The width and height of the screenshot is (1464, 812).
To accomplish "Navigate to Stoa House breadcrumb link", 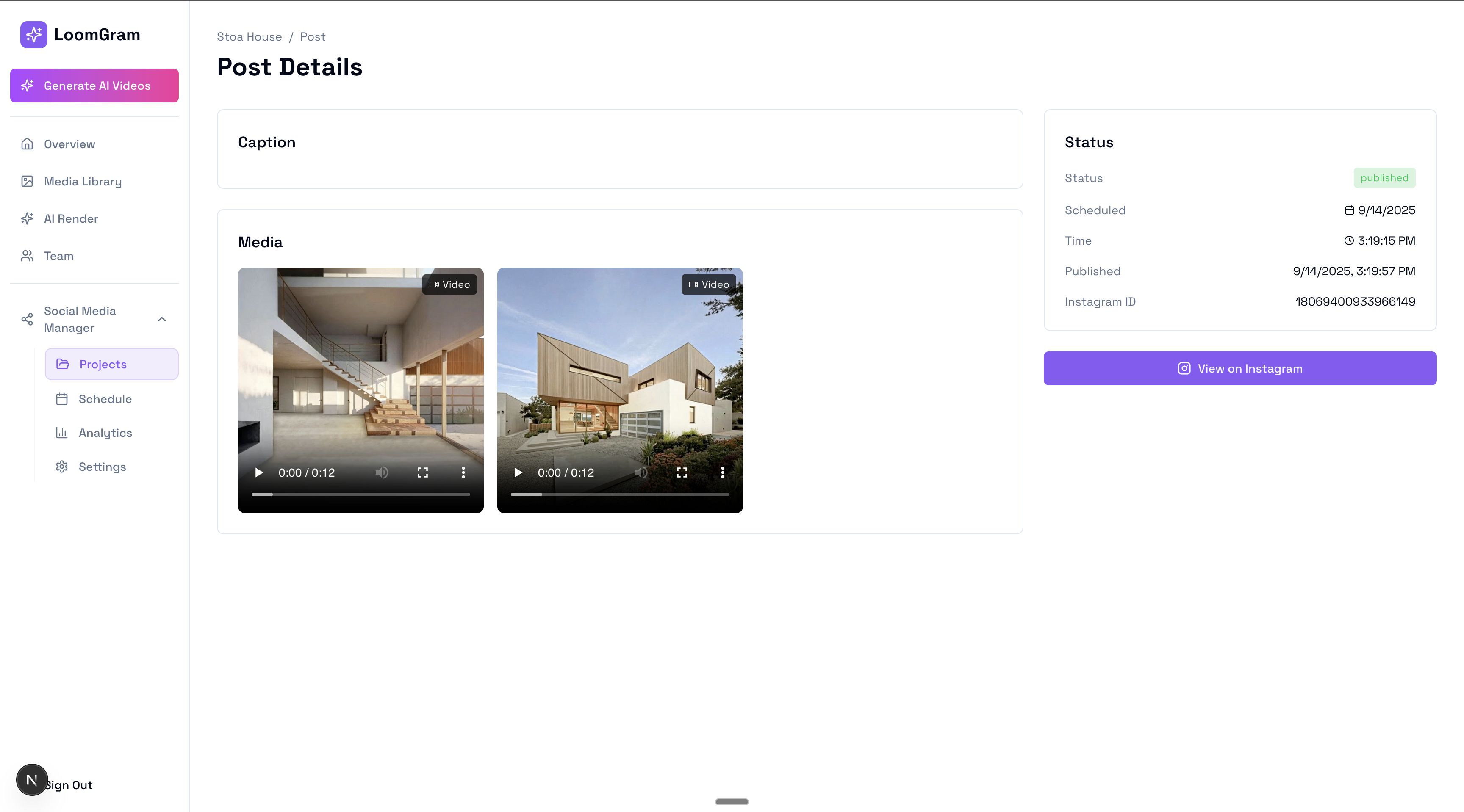I will [x=249, y=37].
